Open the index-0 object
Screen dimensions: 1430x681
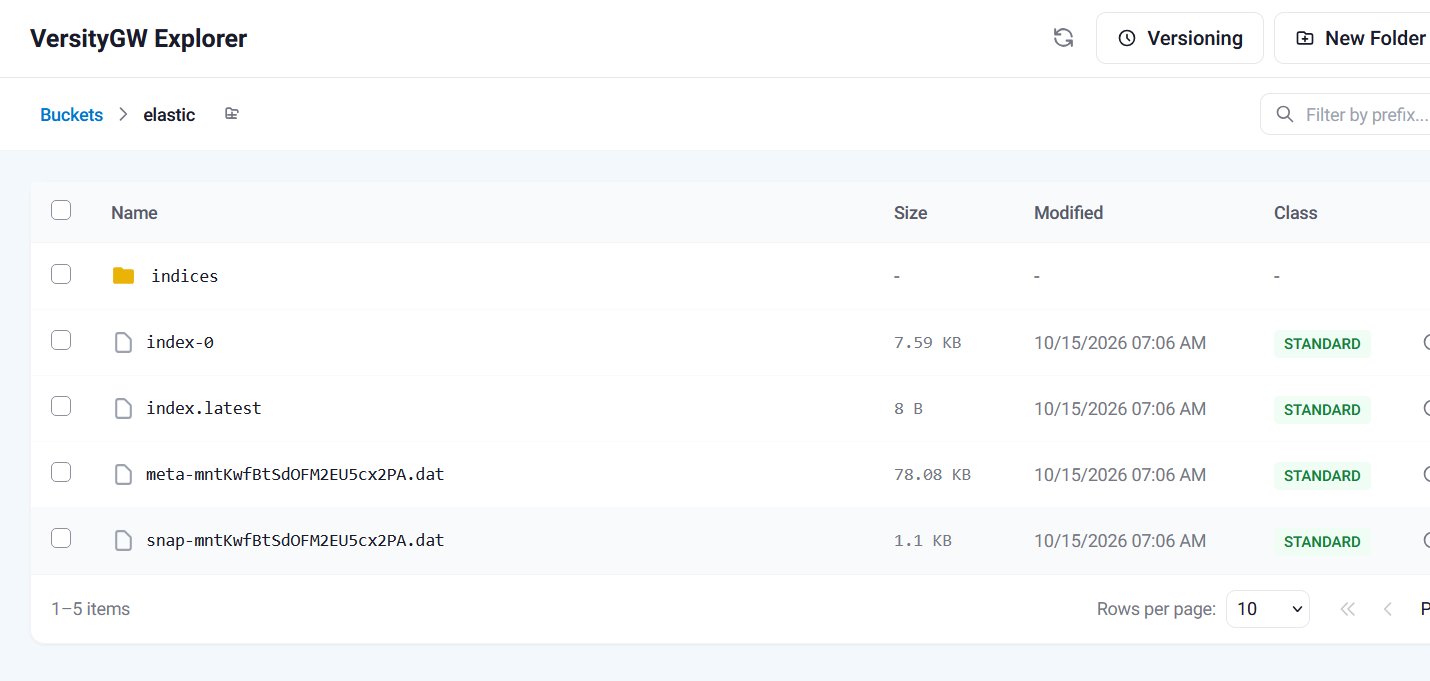(180, 342)
